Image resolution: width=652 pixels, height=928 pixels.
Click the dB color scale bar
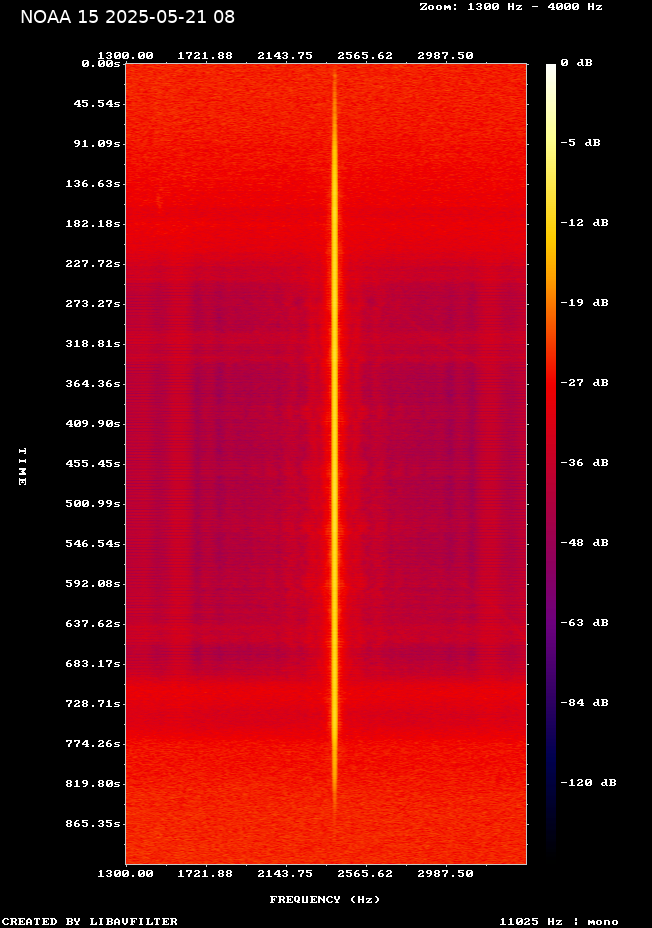(x=551, y=463)
